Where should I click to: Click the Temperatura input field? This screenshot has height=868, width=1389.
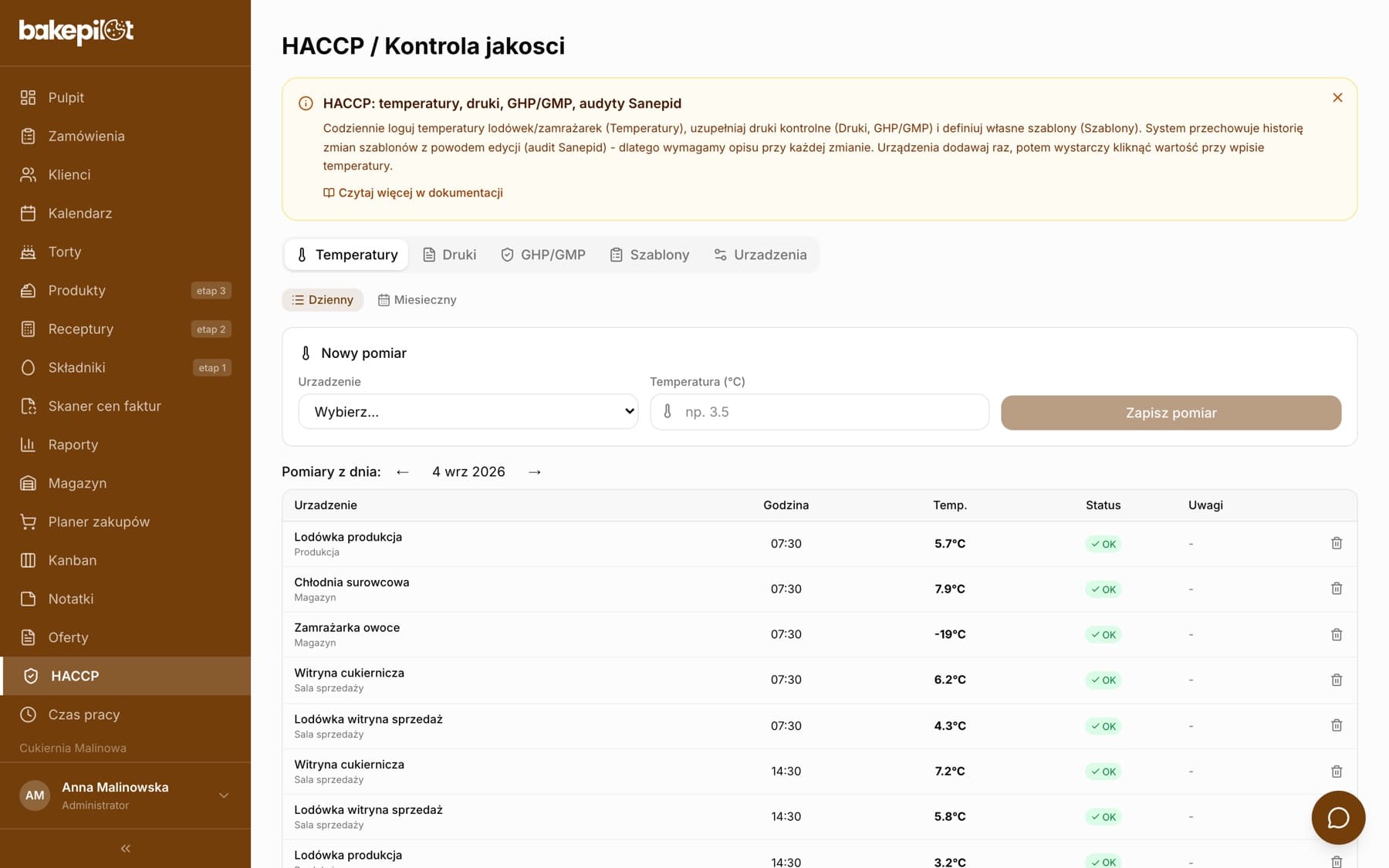click(820, 412)
